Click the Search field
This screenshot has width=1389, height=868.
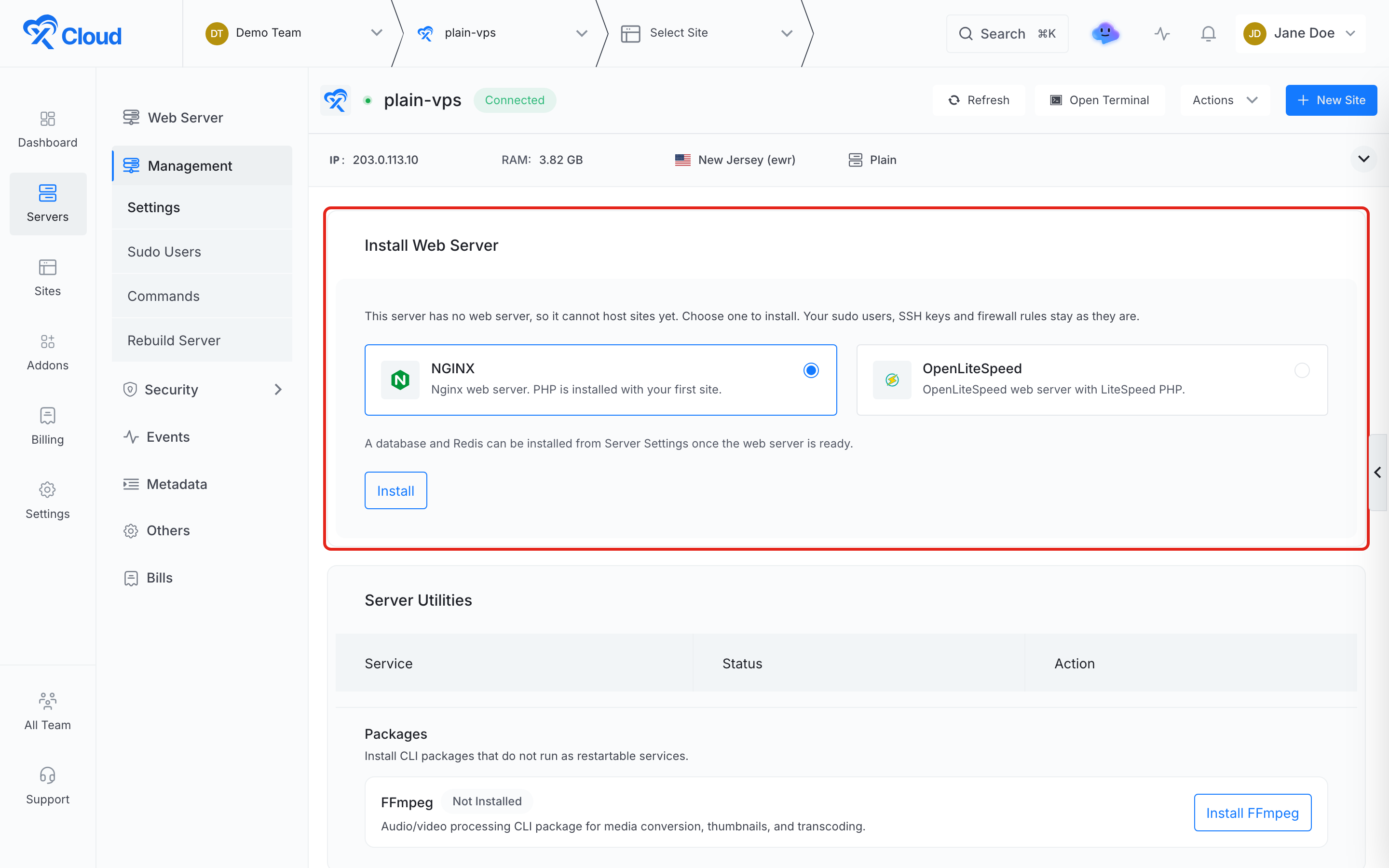tap(1008, 33)
